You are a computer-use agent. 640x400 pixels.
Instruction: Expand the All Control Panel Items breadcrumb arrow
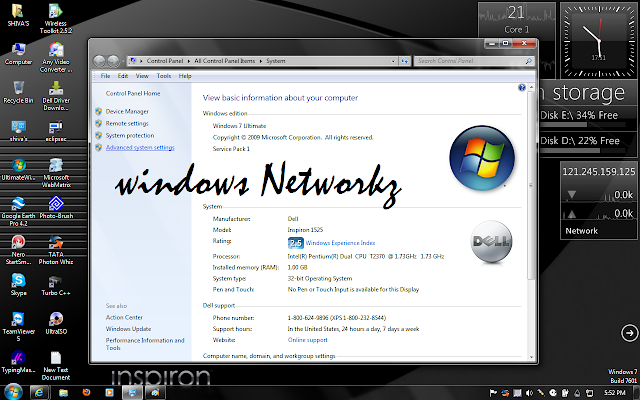click(261, 61)
